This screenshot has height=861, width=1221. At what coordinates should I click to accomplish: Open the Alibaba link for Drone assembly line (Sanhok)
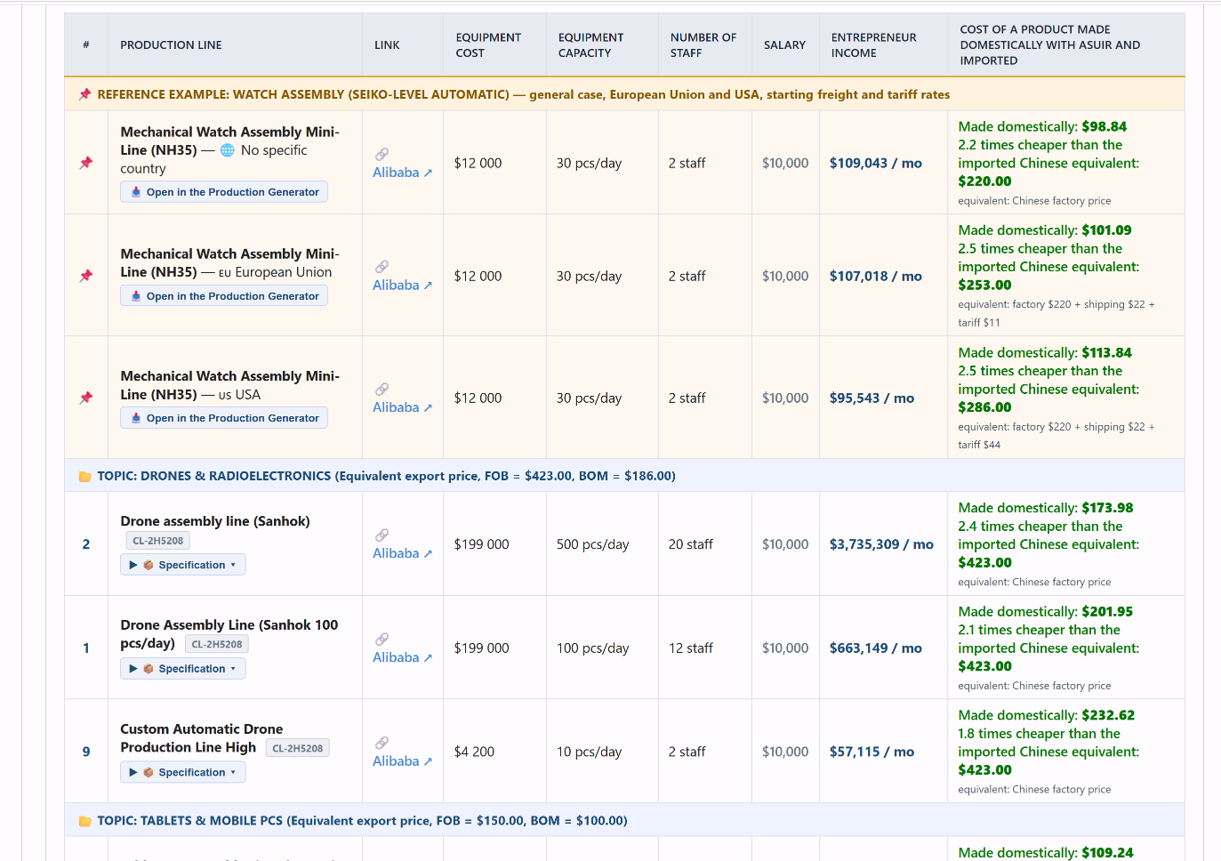402,553
